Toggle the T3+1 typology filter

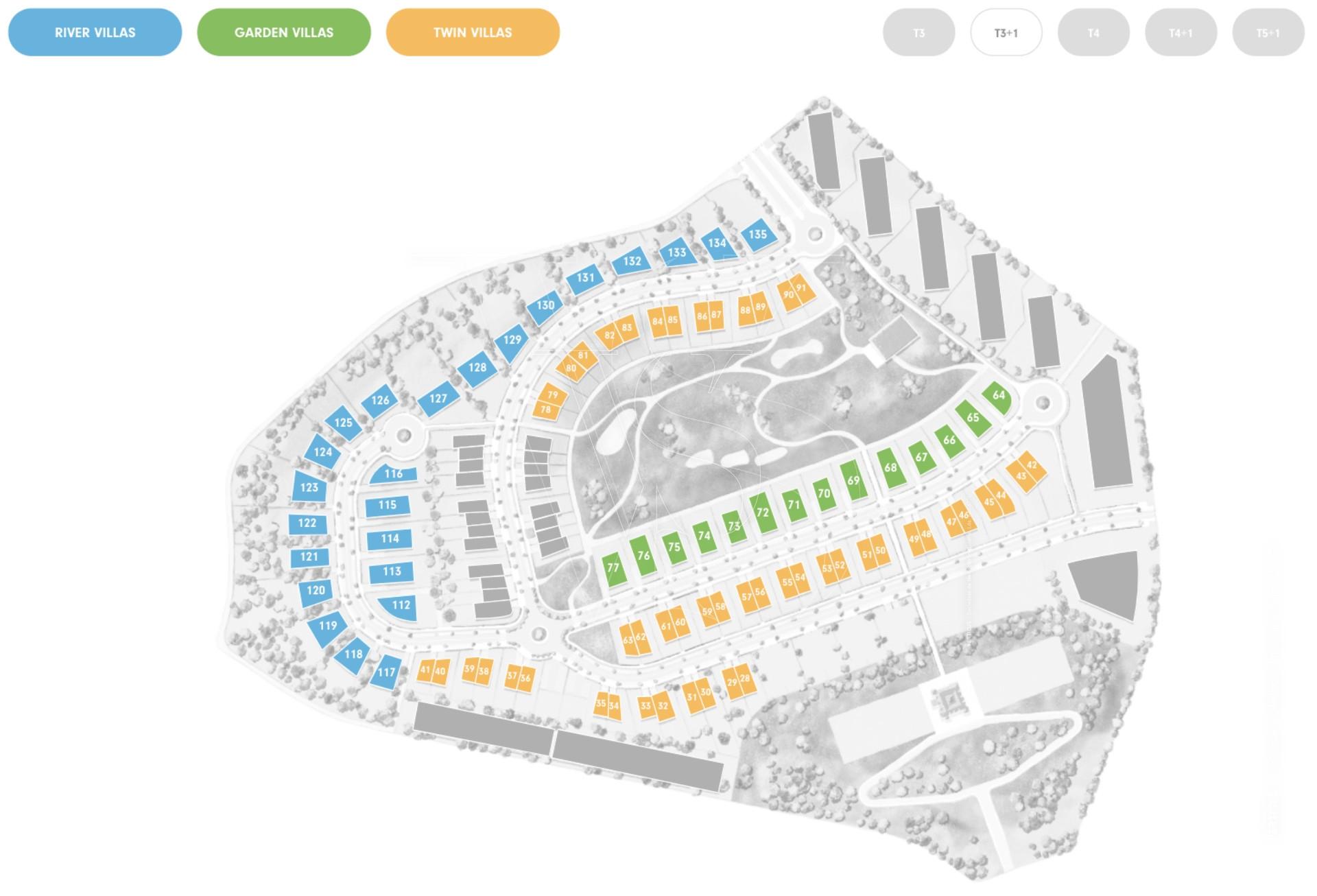tap(1006, 33)
